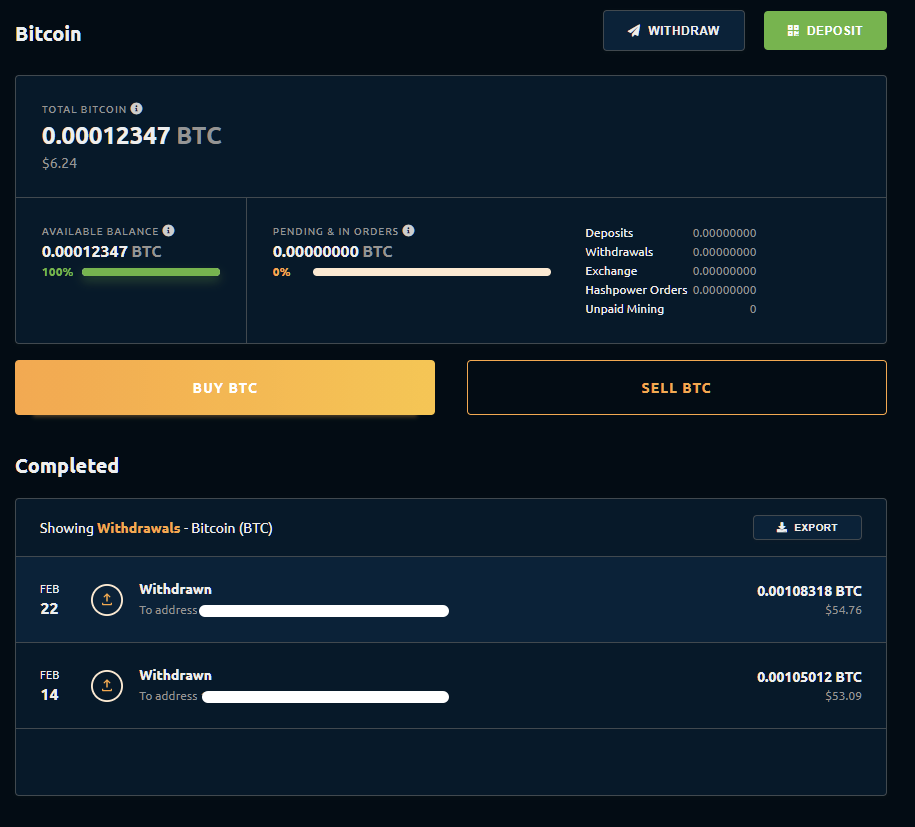The width and height of the screenshot is (915, 827).
Task: Click the Feb 22 address field
Action: click(x=324, y=610)
